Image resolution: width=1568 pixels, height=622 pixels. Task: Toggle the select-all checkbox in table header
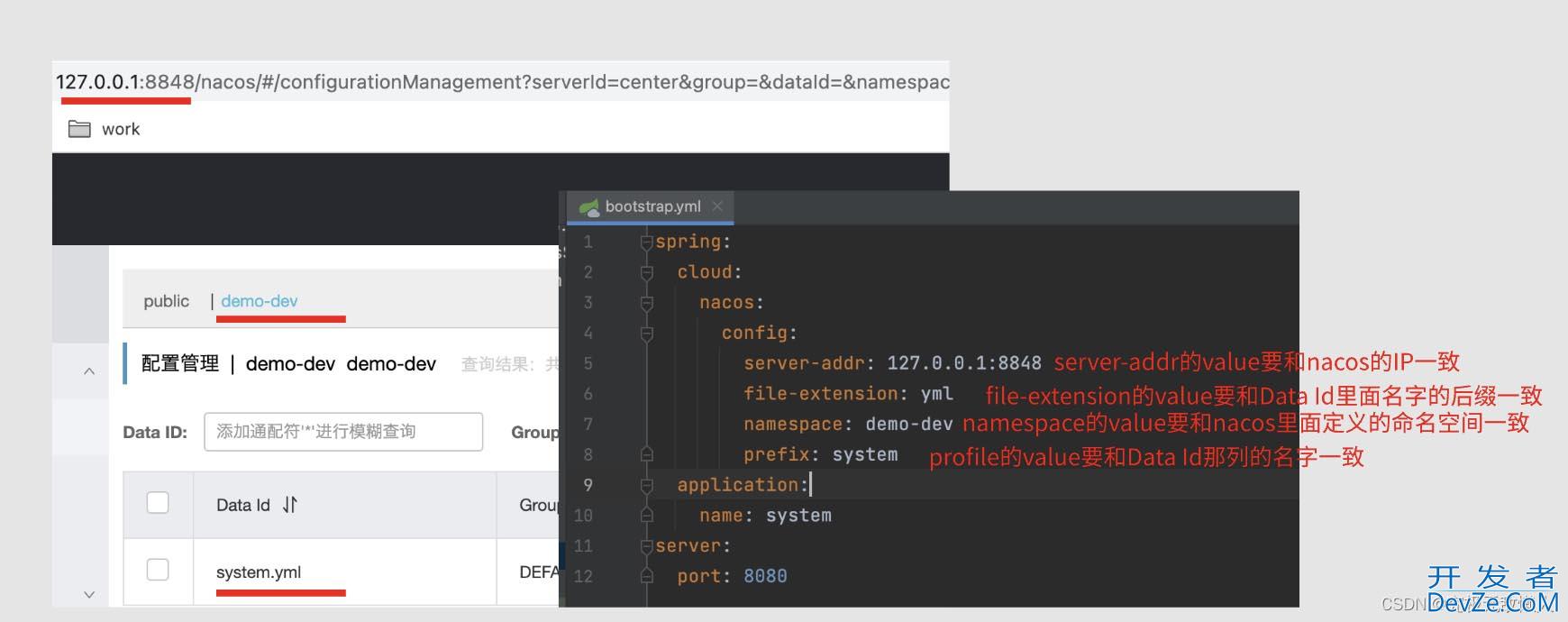tap(158, 502)
